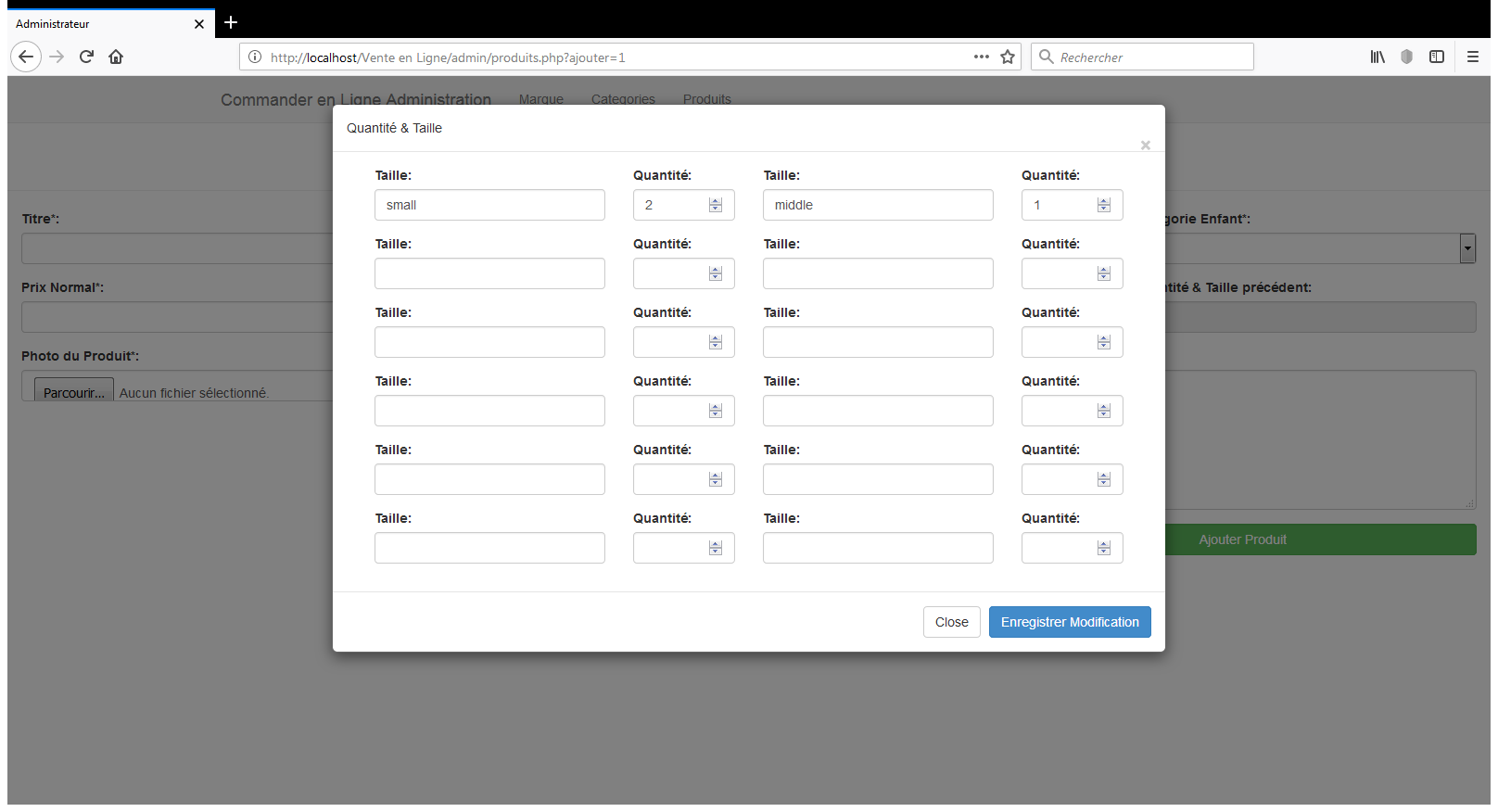Go back to the previous page

click(26, 57)
